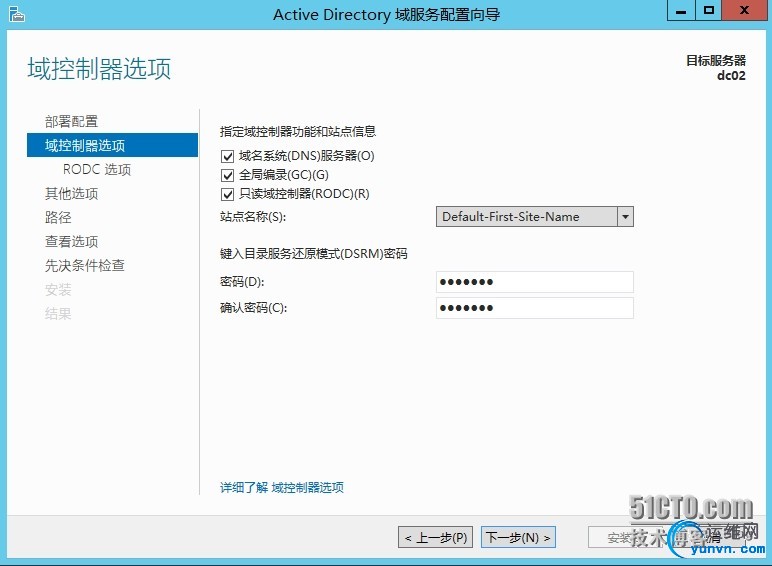Open 其他选项 step in sidebar

[x=71, y=193]
